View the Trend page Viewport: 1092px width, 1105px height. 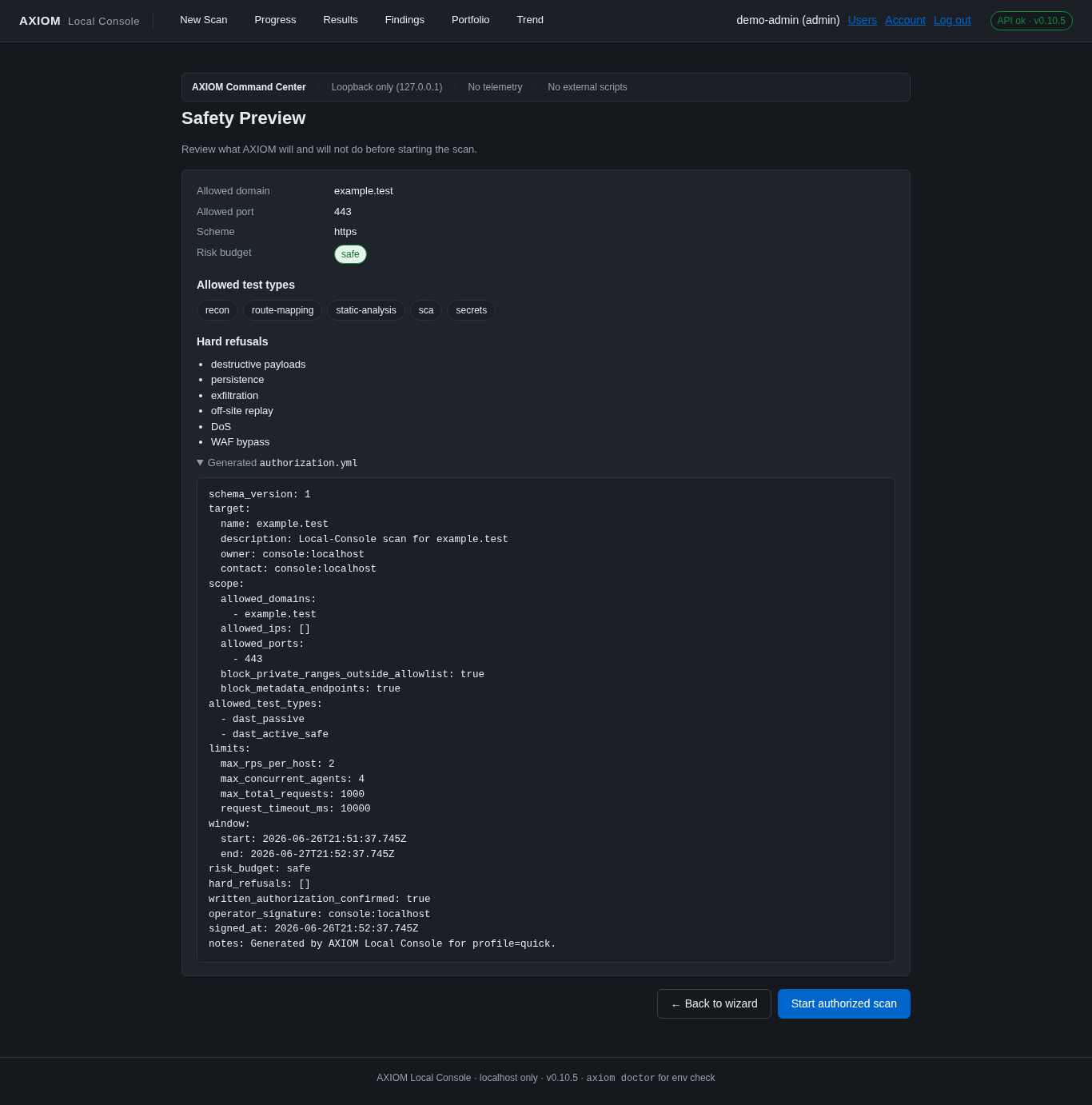pos(530,20)
